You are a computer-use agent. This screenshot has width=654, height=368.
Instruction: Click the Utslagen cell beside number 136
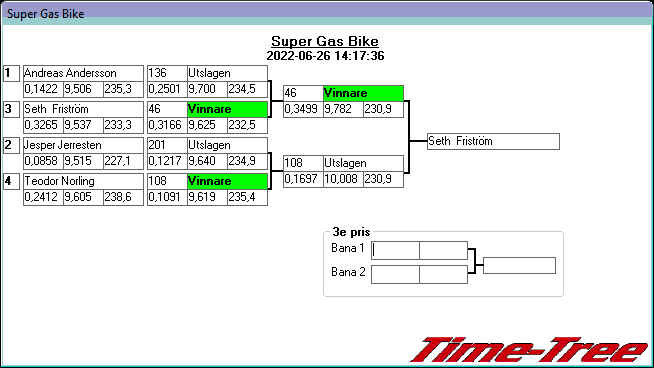point(227,73)
